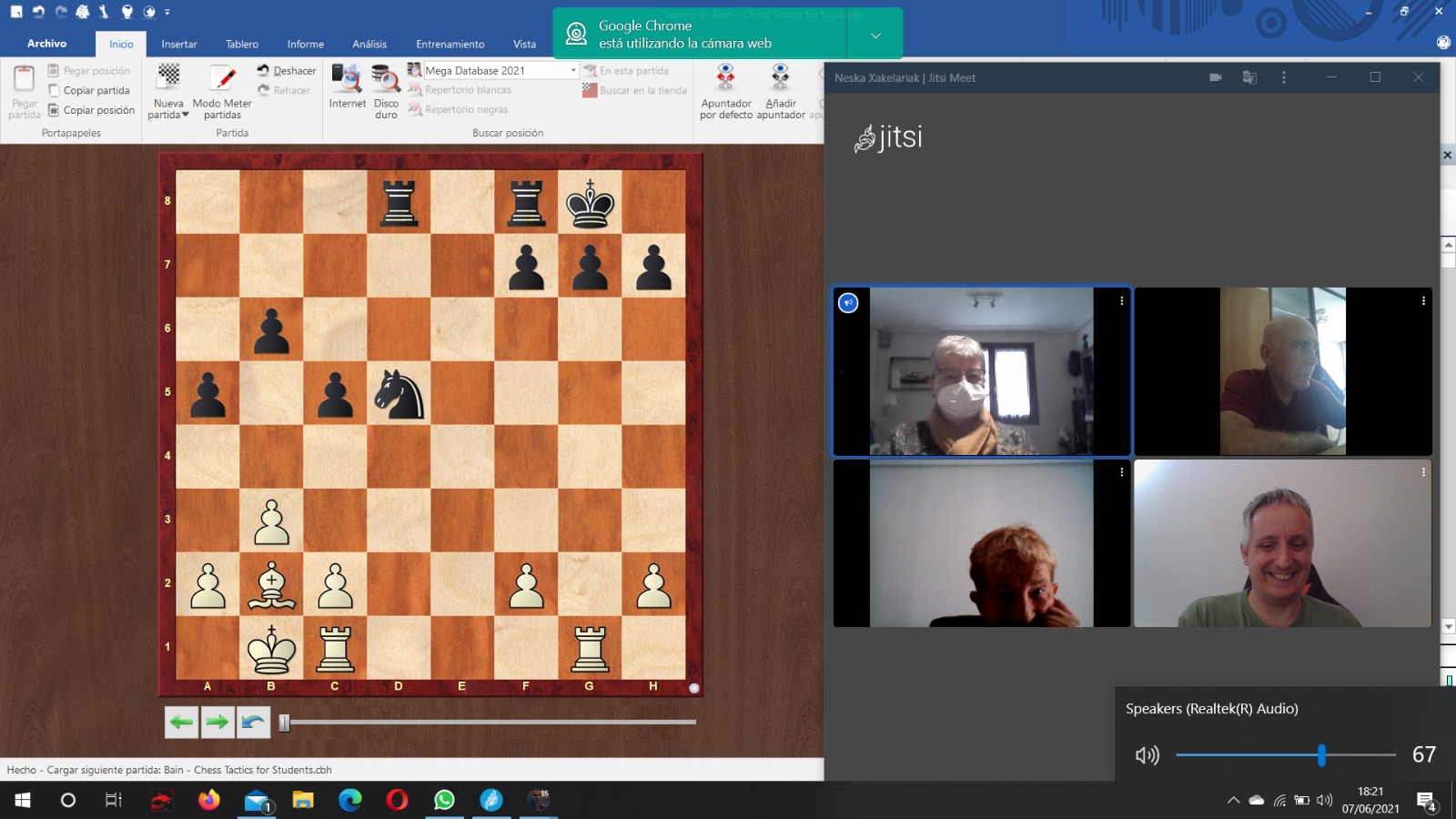This screenshot has width=1456, height=819.
Task: Open the Entrenamiento ribbon tab
Action: coord(450,45)
